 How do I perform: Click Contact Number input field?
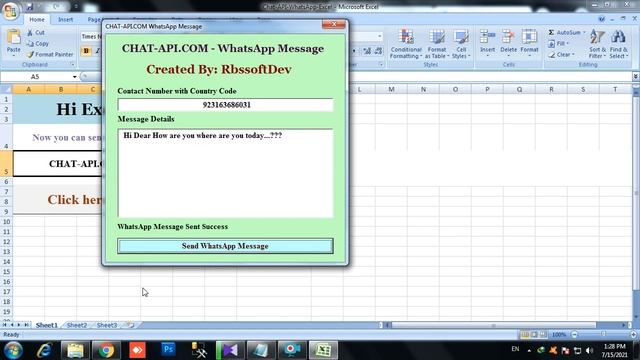225,105
